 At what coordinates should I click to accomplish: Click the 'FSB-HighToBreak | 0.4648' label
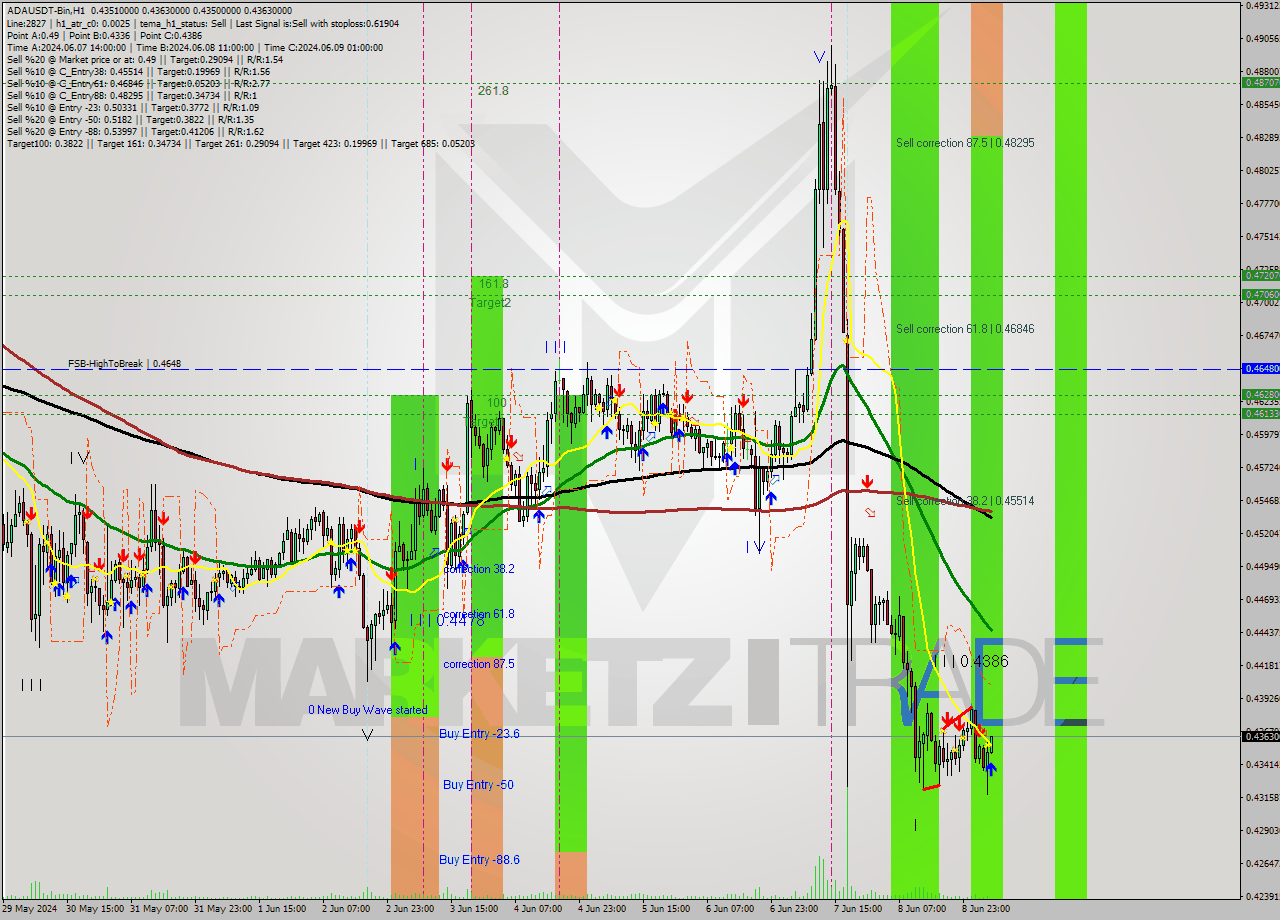click(124, 364)
